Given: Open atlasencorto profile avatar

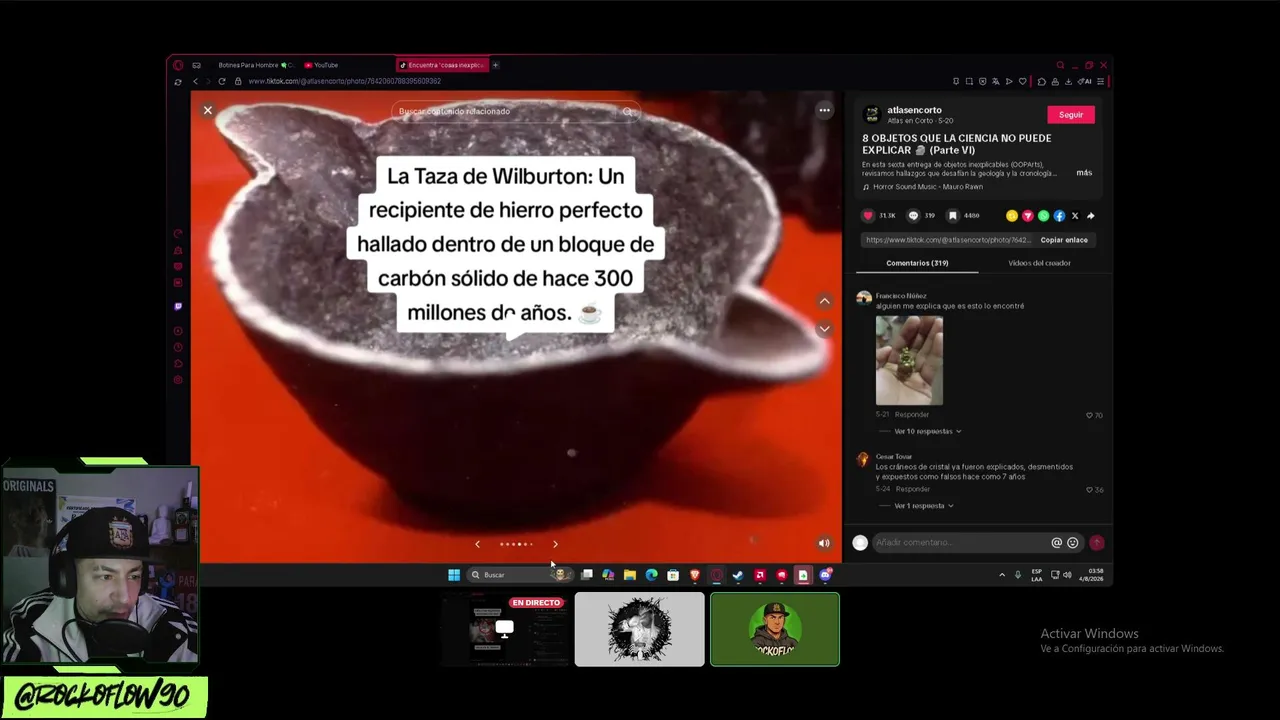Looking at the screenshot, I should pos(871,114).
